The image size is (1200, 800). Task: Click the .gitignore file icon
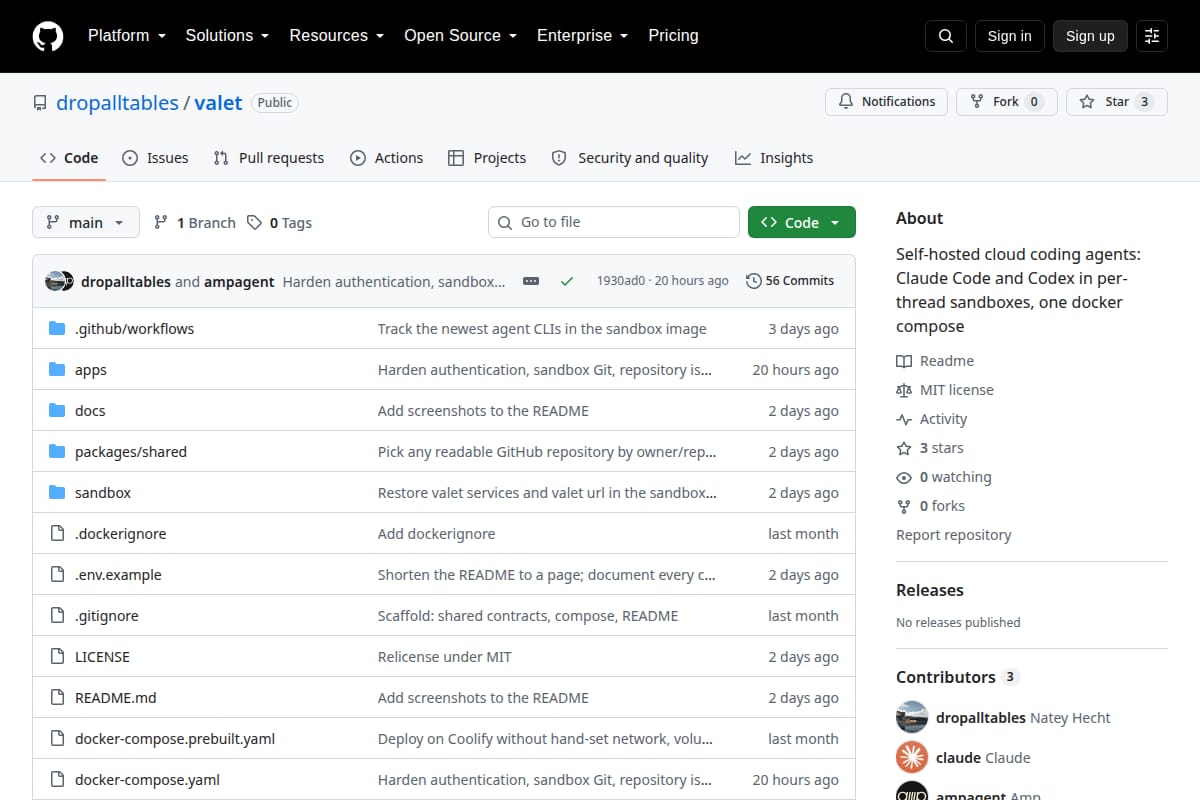57,616
